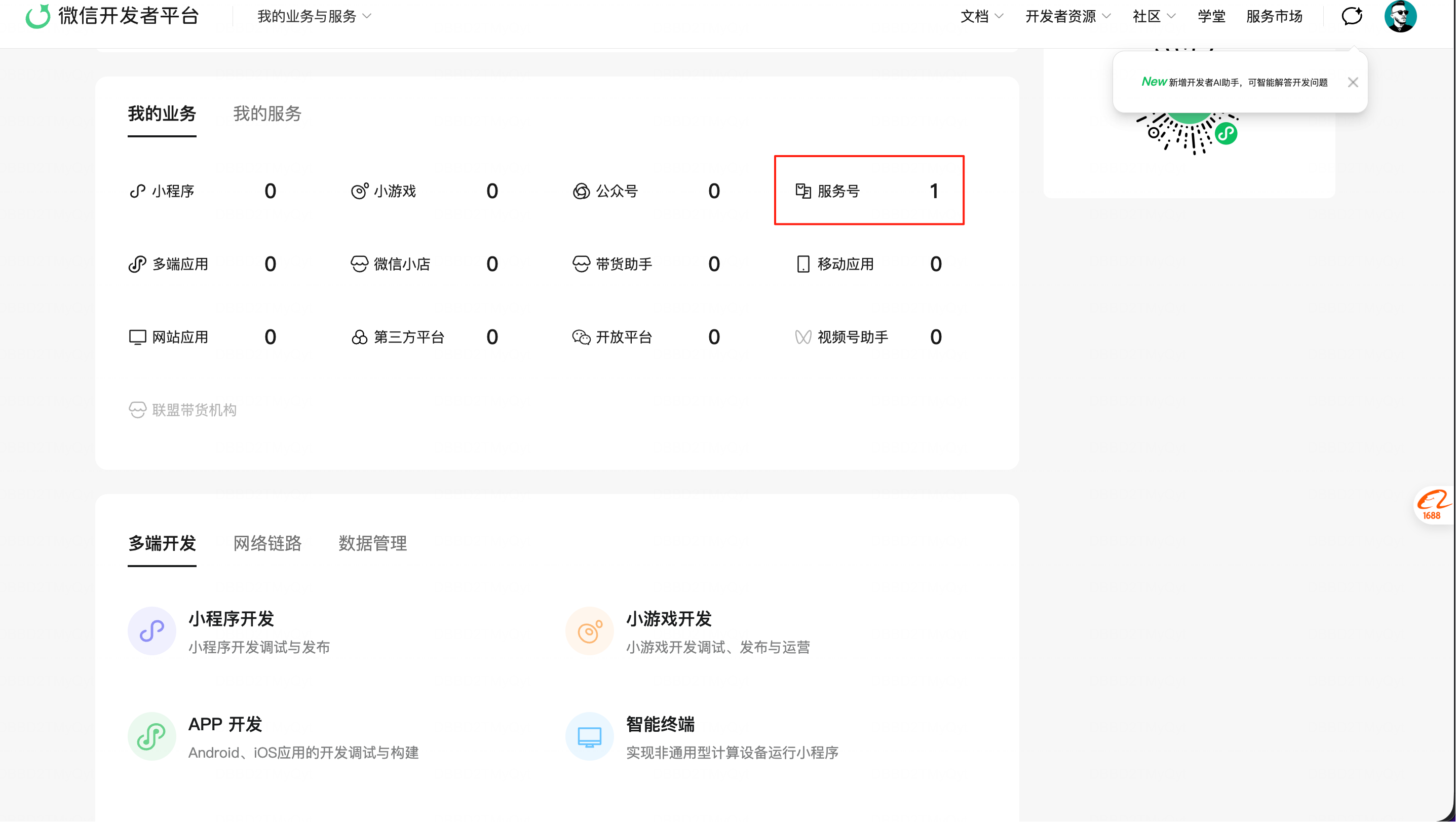The height and width of the screenshot is (822, 1456).
Task: Click '实现非通用型计算设备运行小程序' description
Action: click(x=732, y=753)
